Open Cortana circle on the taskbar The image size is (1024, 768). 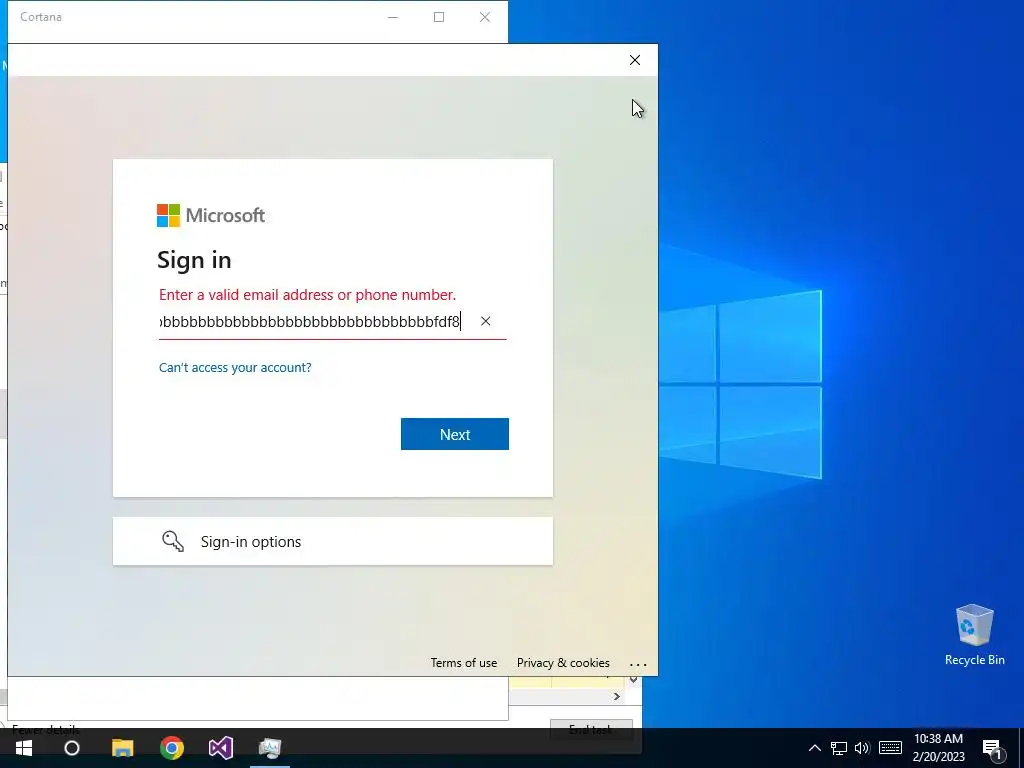[72, 748]
